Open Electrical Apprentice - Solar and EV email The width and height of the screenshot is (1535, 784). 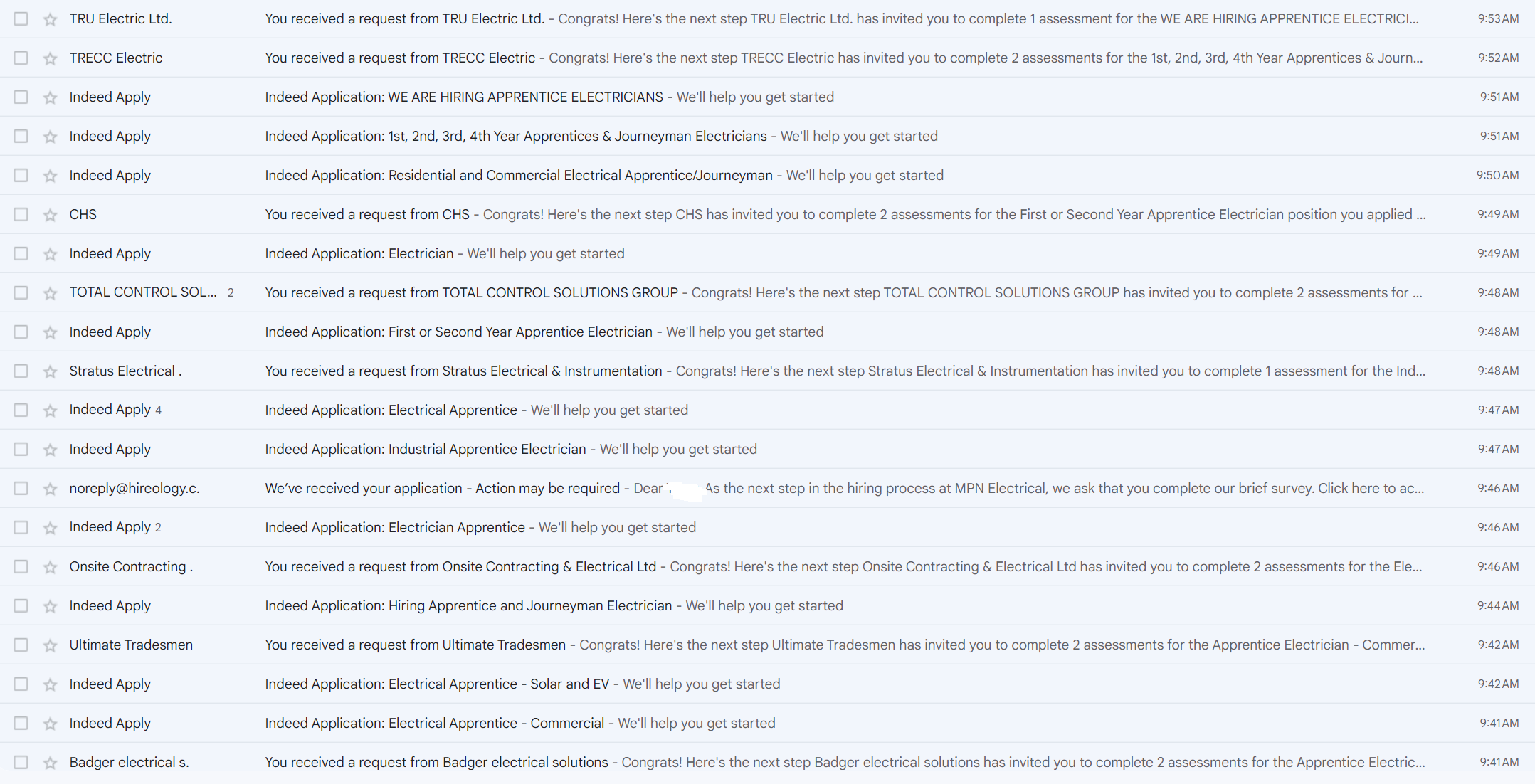click(767, 684)
